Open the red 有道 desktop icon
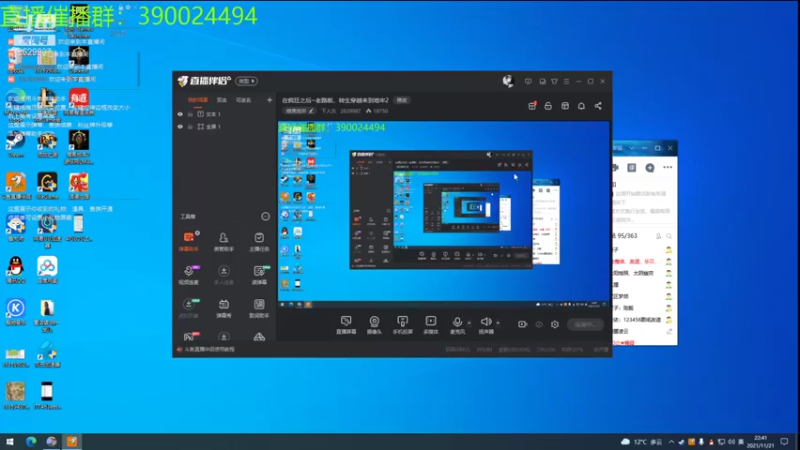Image resolution: width=800 pixels, height=450 pixels. pyautogui.click(x=79, y=102)
